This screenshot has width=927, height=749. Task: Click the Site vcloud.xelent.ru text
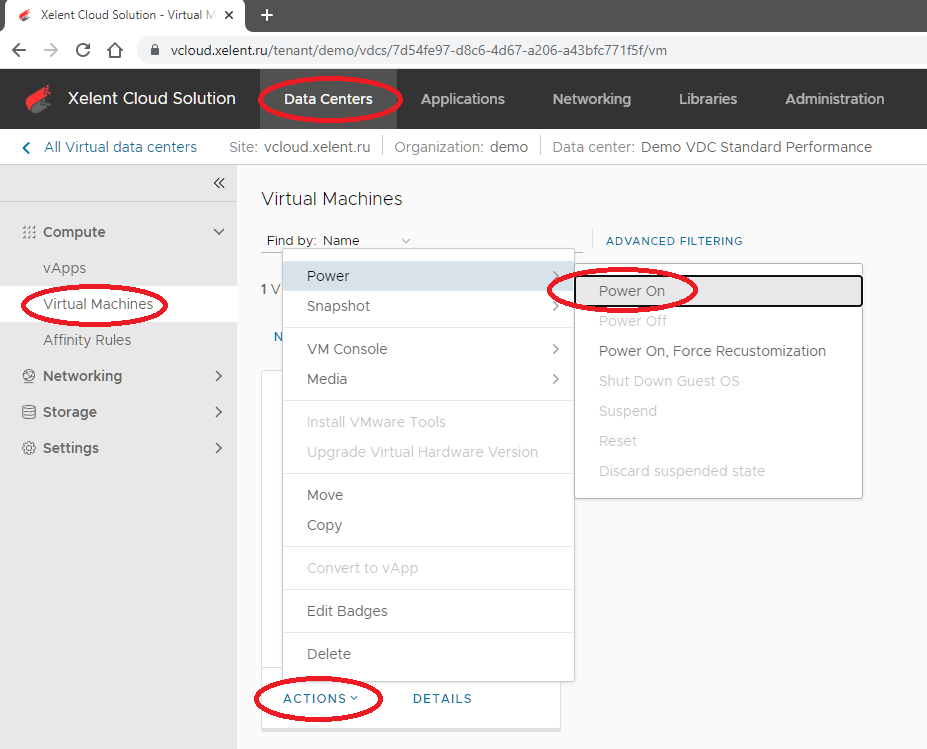(300, 147)
